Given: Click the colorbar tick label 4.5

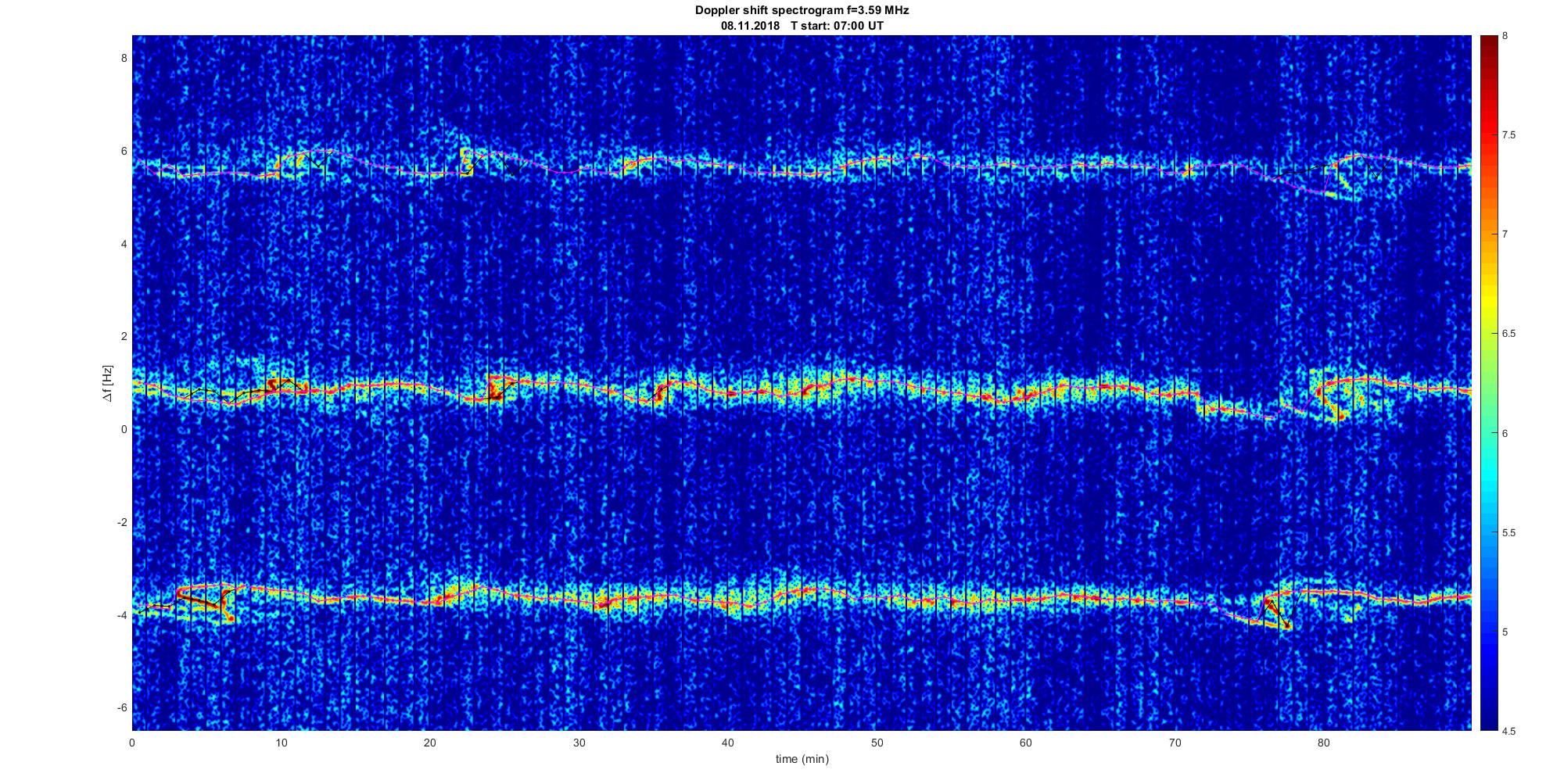Looking at the screenshot, I should click(1508, 732).
